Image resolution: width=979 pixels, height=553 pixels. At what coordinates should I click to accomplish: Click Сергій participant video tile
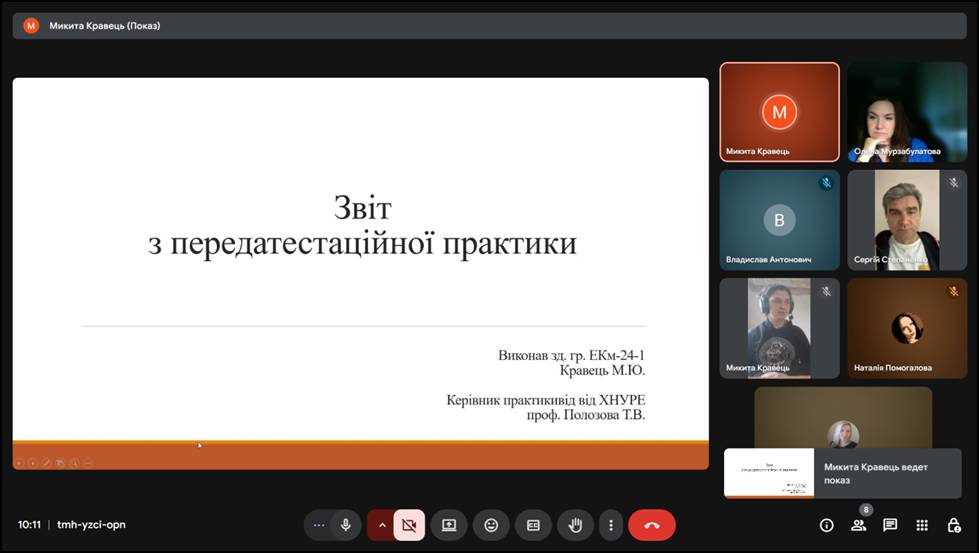pyautogui.click(x=907, y=220)
